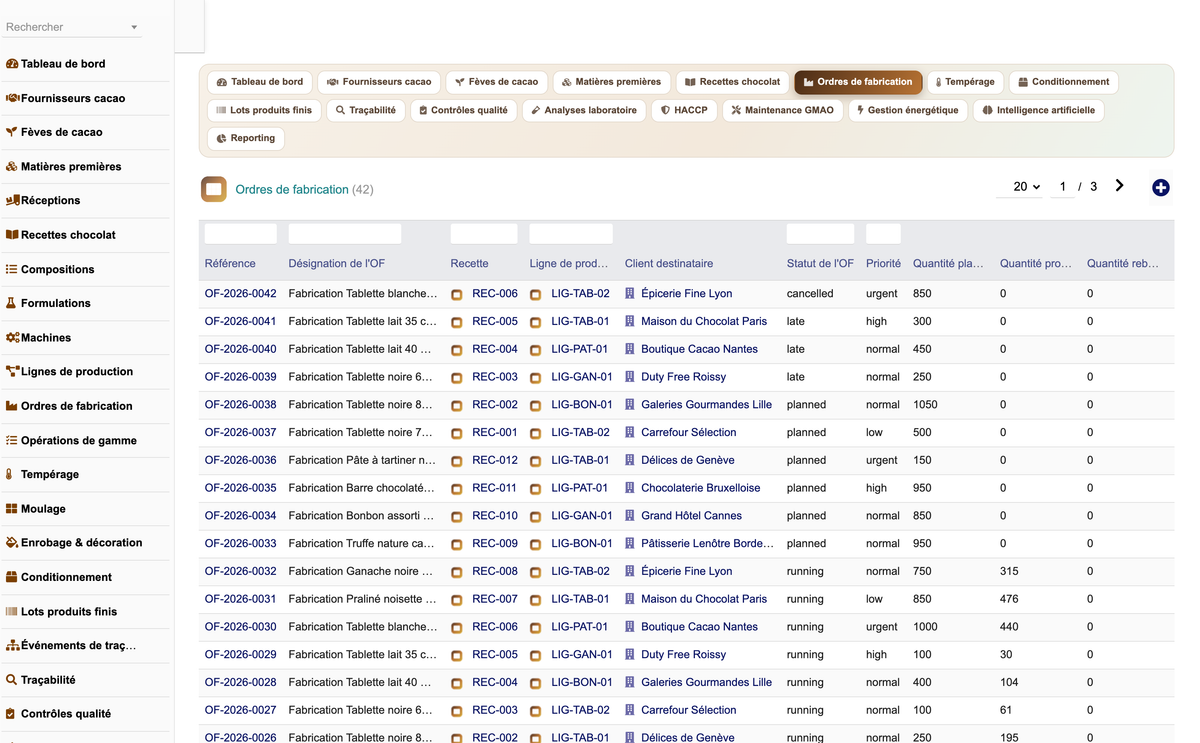
Task: Sort by Référence column header
Action: tap(230, 264)
